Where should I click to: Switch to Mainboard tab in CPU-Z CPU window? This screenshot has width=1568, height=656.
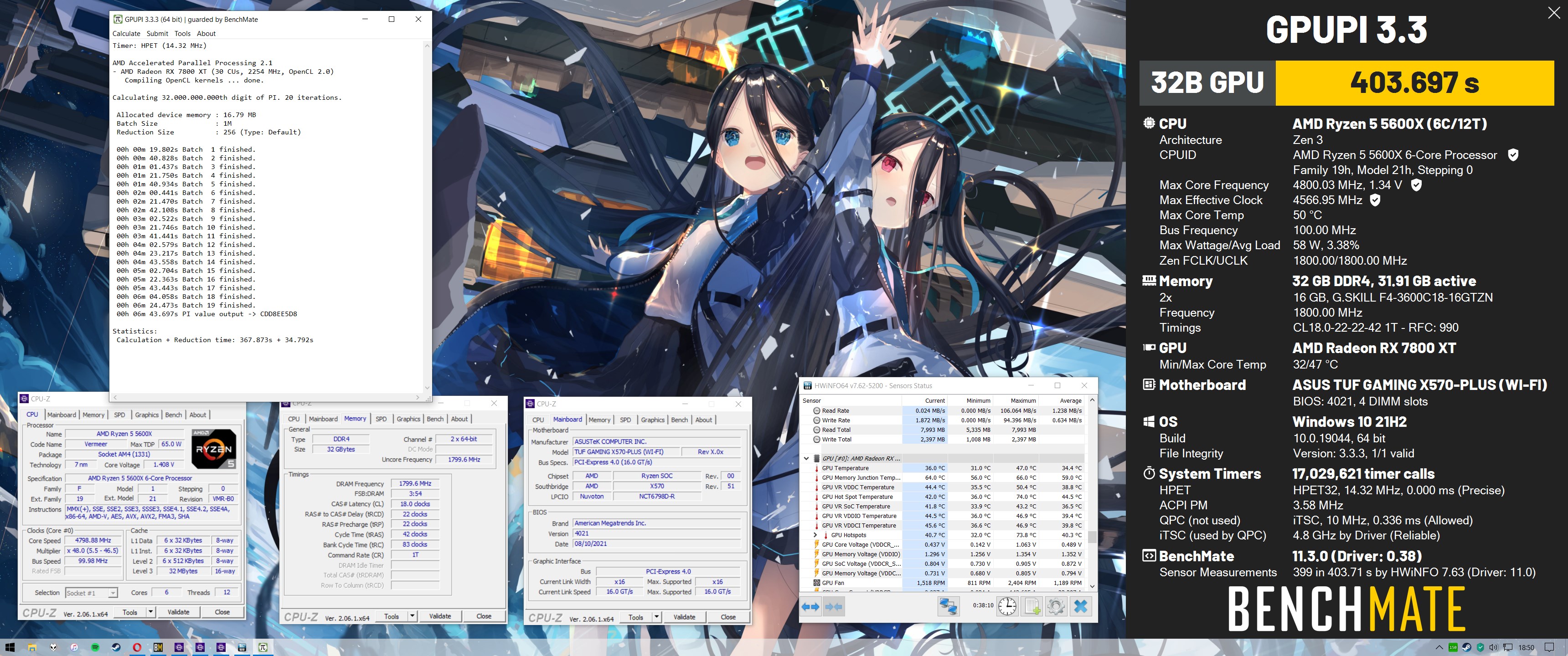(62, 415)
